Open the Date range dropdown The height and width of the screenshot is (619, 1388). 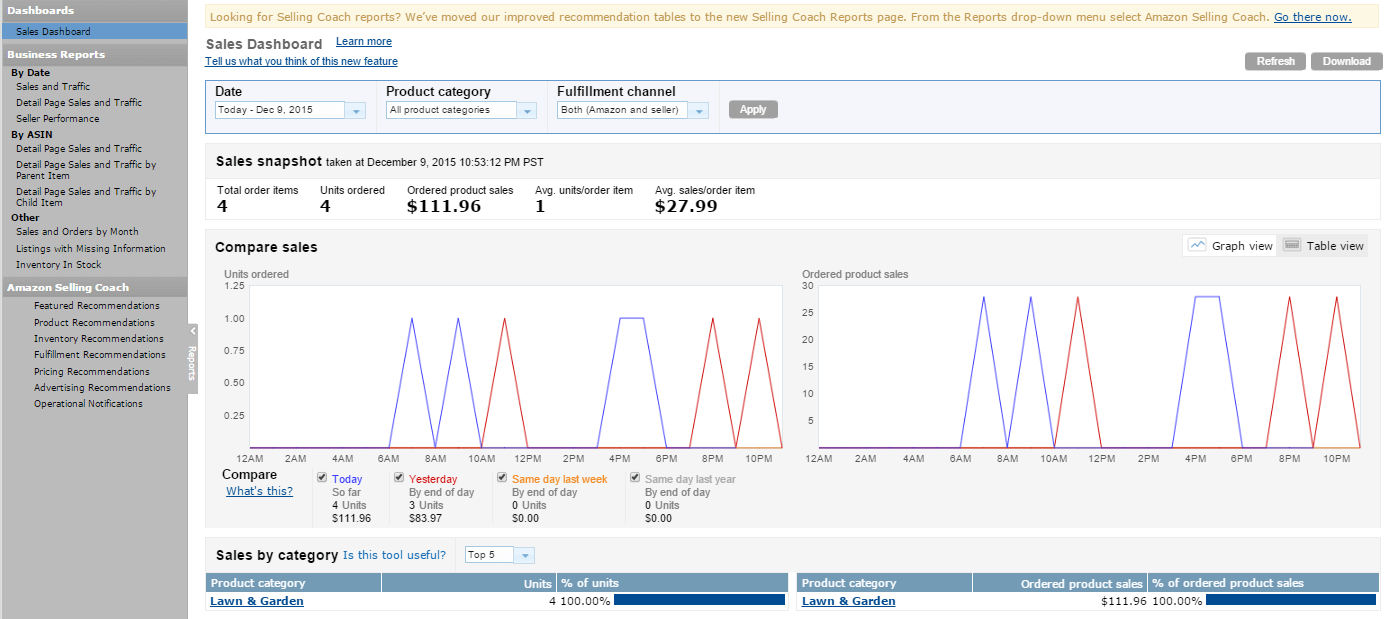click(x=291, y=110)
